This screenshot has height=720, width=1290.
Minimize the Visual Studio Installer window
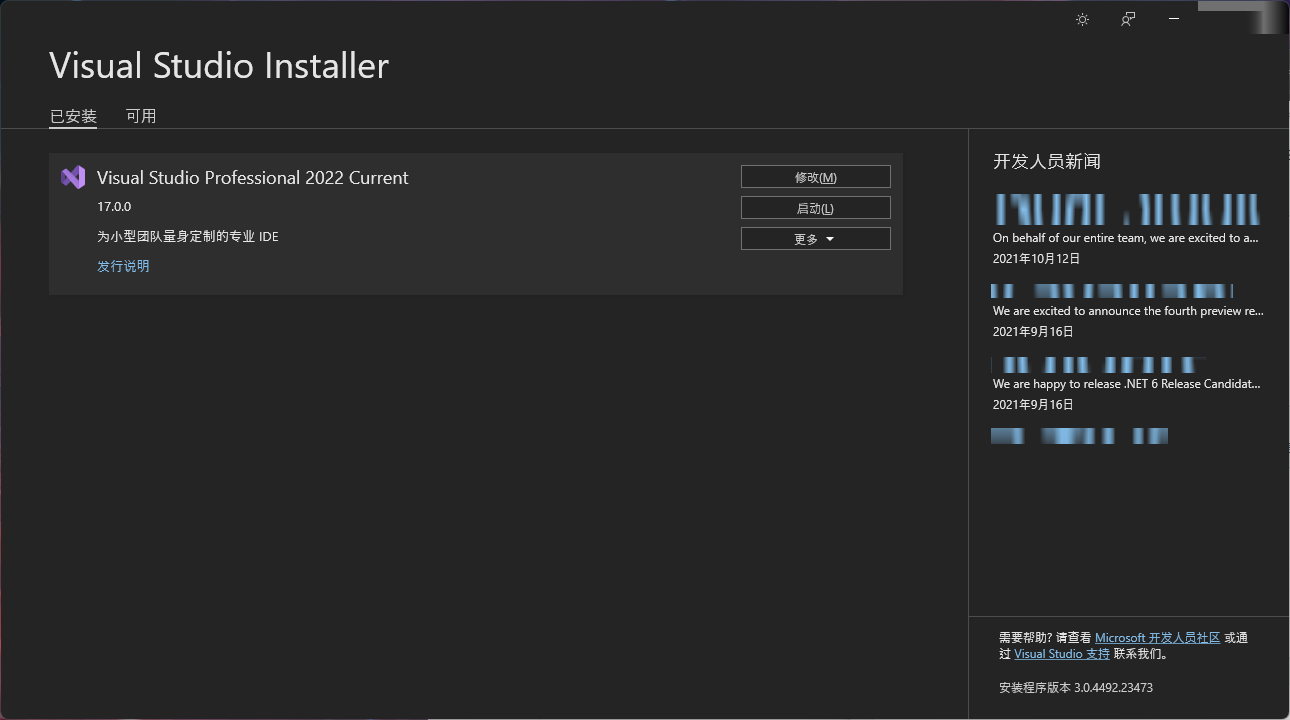click(x=1174, y=19)
